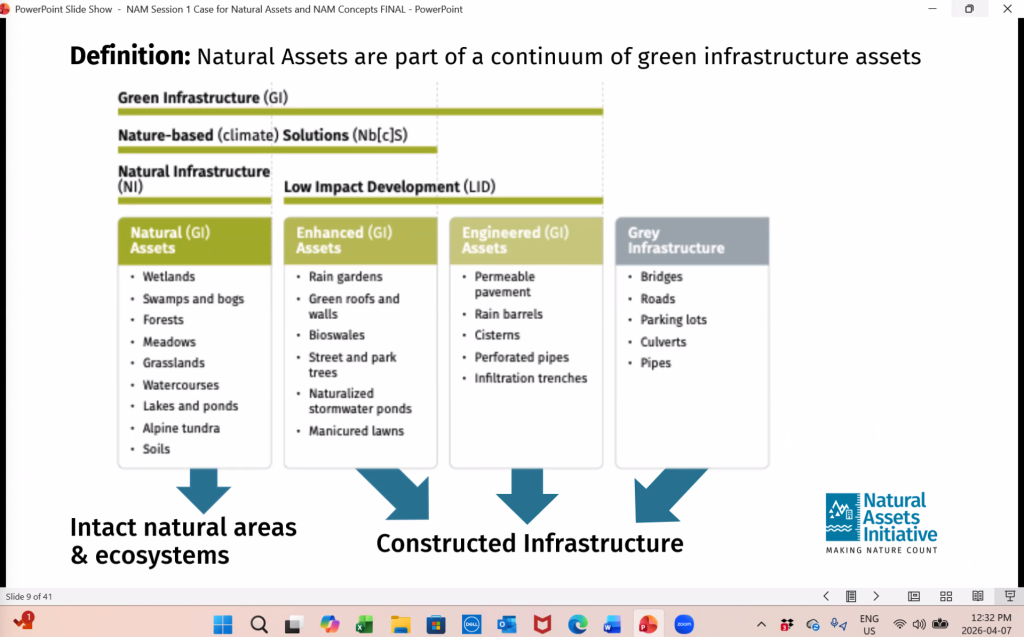Viewport: 1024px width, 637px height.
Task: Switch to Slide Sorter view
Action: 946,596
